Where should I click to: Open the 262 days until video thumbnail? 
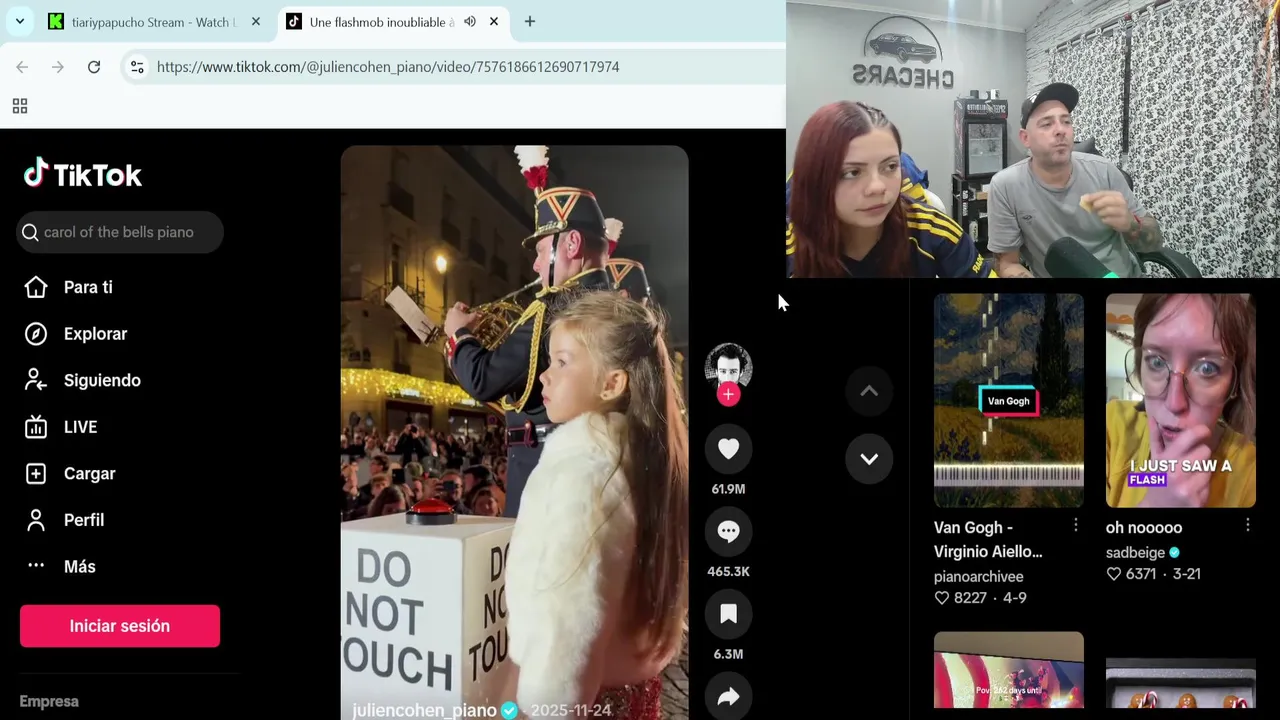[1008, 670]
